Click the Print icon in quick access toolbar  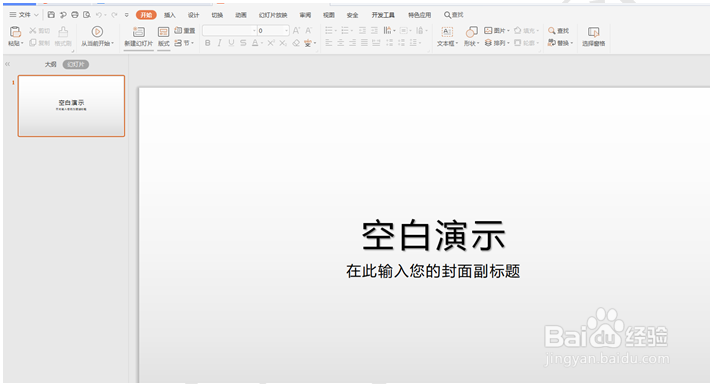tap(75, 15)
